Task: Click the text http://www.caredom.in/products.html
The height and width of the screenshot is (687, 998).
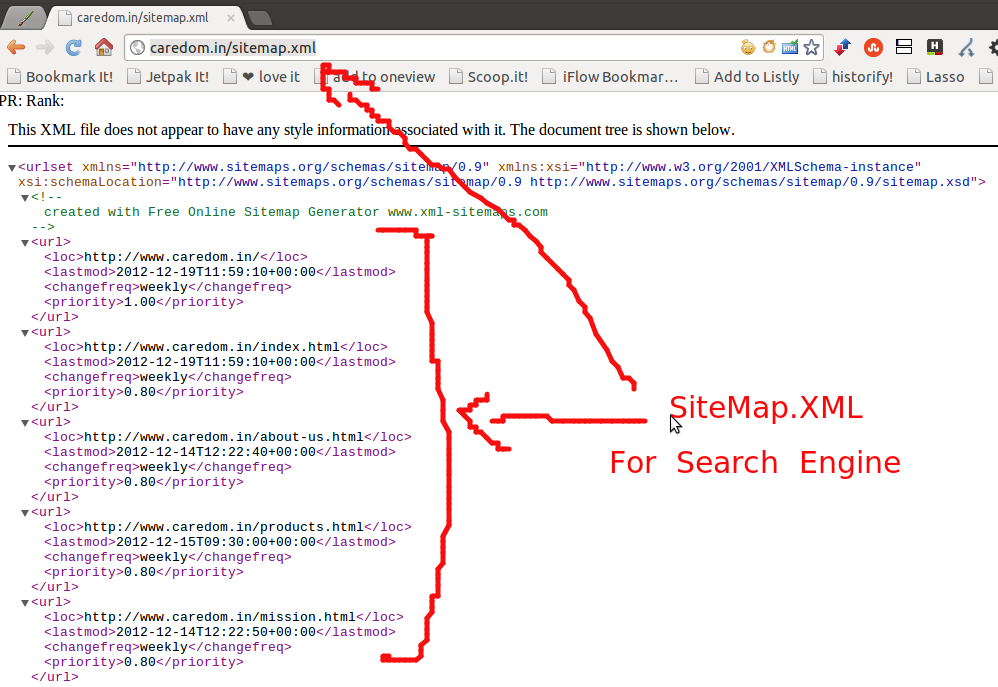Action: [224, 527]
